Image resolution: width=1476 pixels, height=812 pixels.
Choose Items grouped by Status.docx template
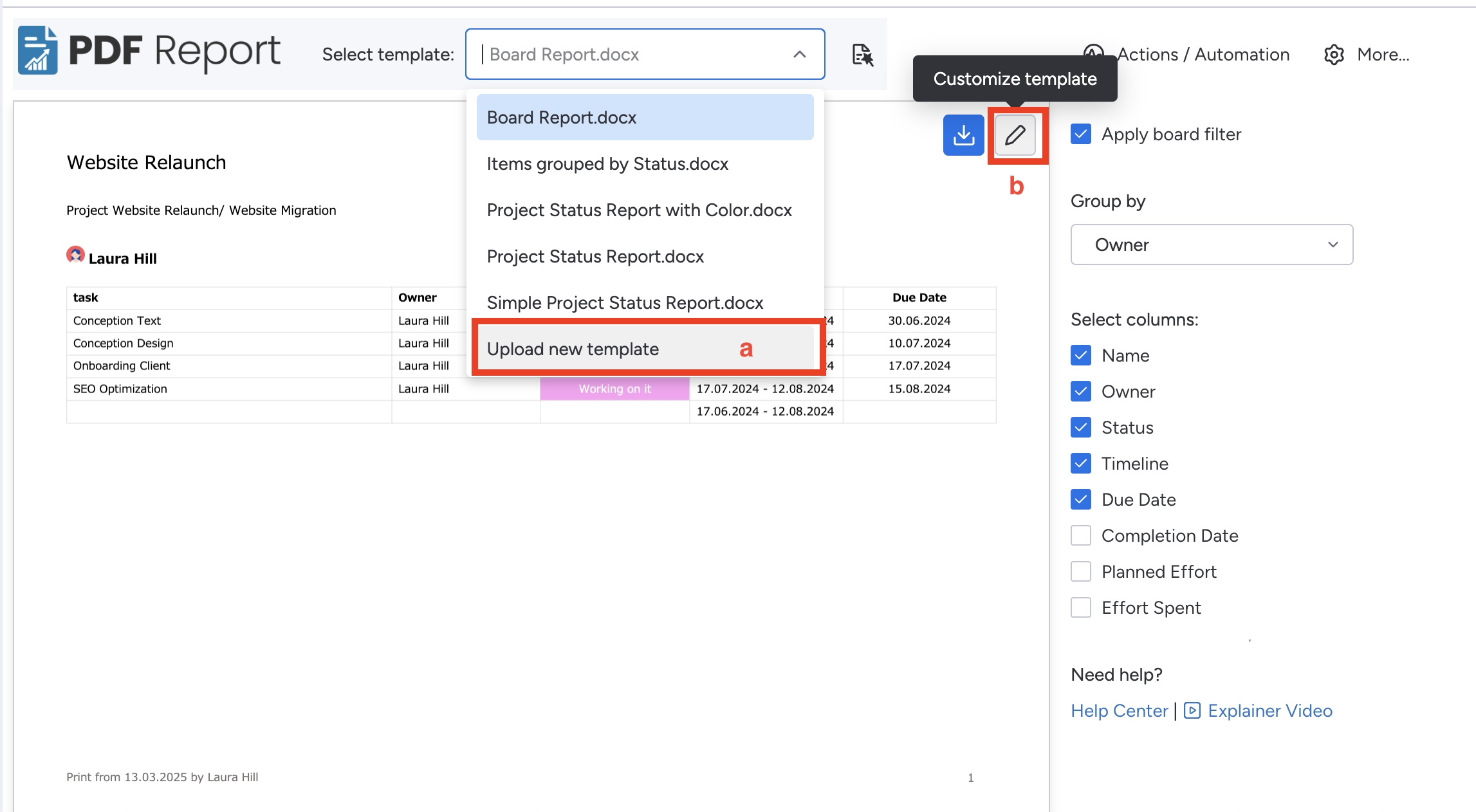click(x=607, y=164)
